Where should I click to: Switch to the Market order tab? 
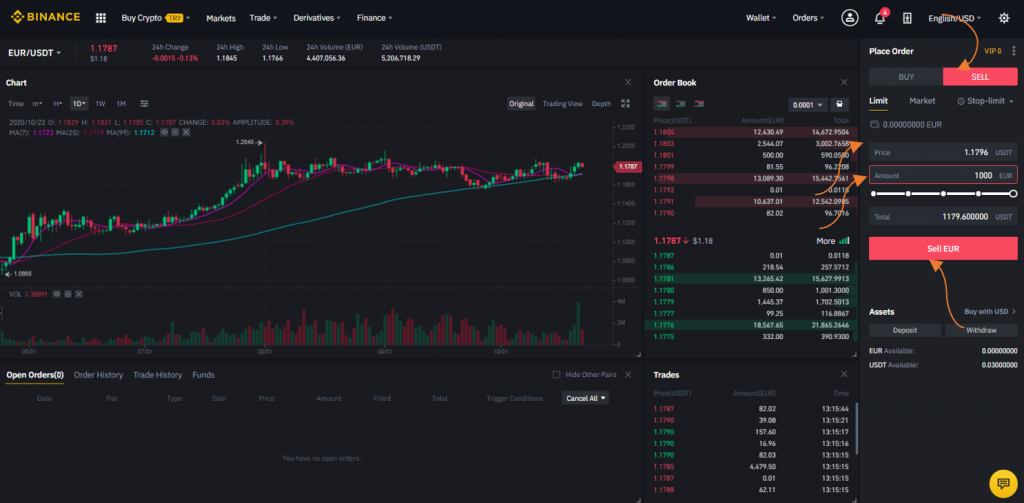coord(922,101)
